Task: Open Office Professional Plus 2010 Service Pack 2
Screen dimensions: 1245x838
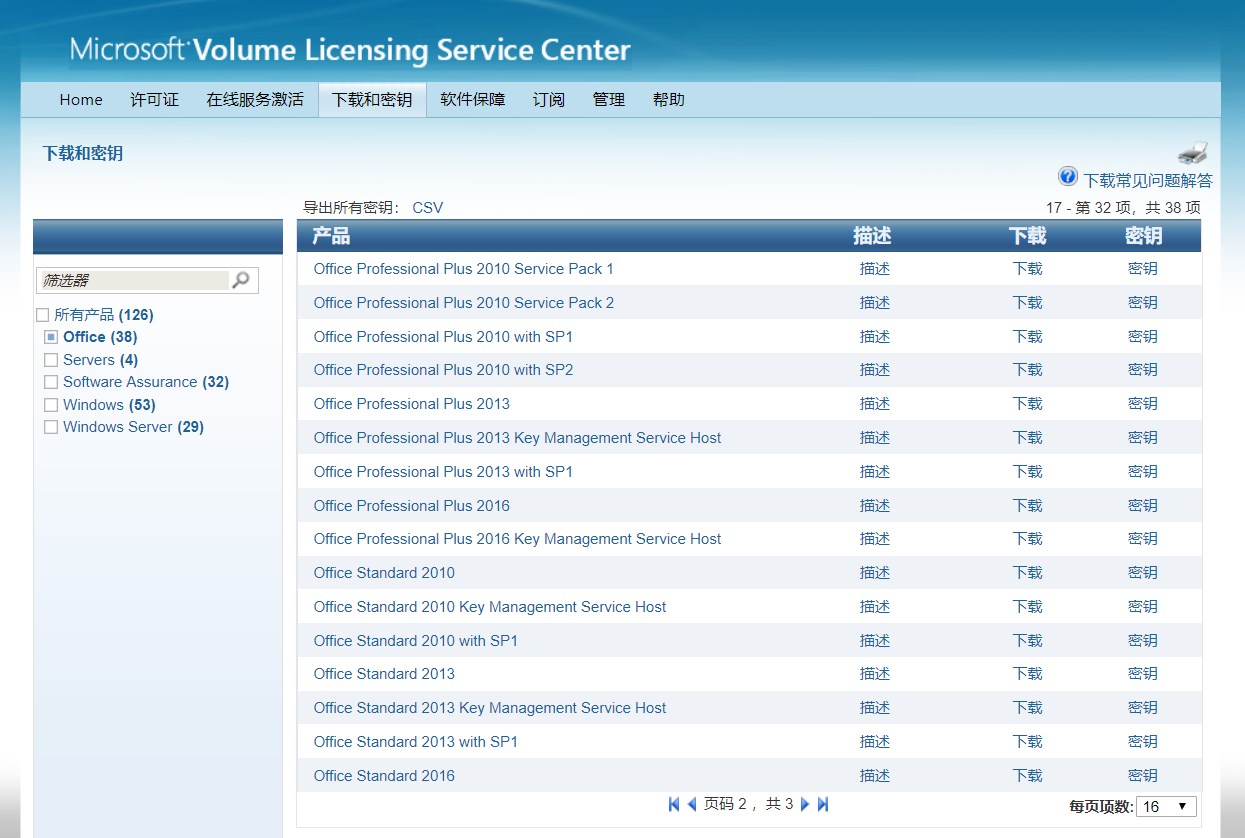Action: click(464, 303)
